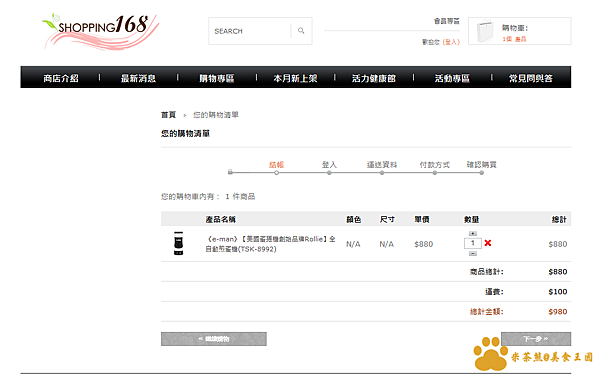
Task: Click the 數量 column header
Action: 471,219
